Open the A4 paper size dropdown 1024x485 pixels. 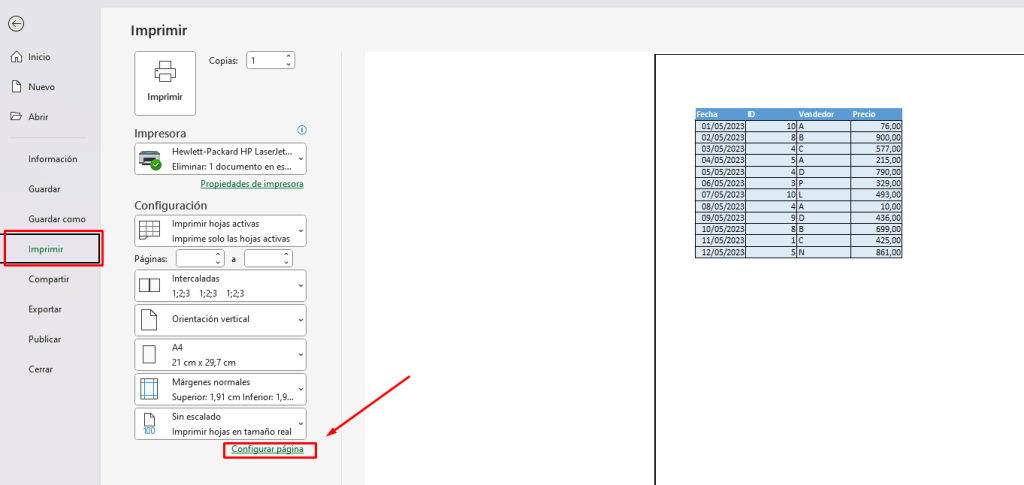(220, 354)
